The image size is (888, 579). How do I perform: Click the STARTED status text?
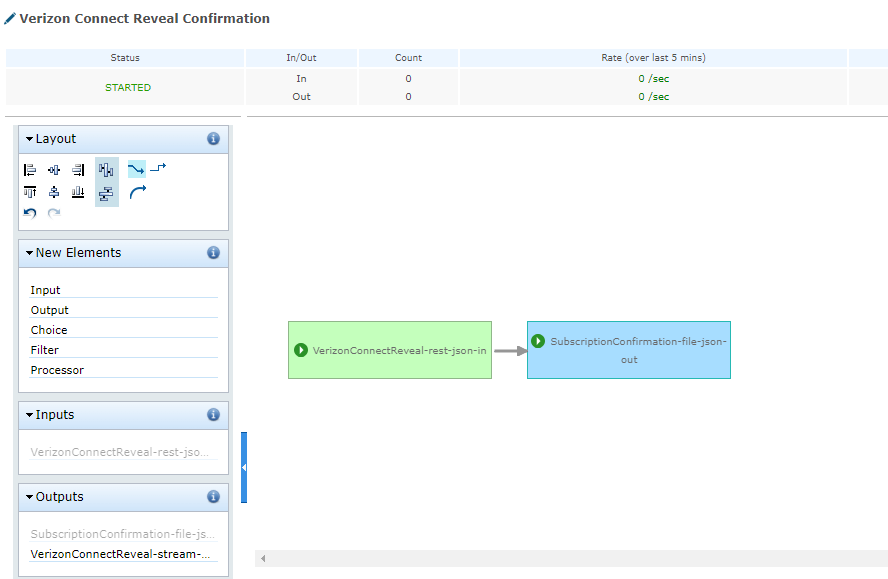(x=128, y=87)
